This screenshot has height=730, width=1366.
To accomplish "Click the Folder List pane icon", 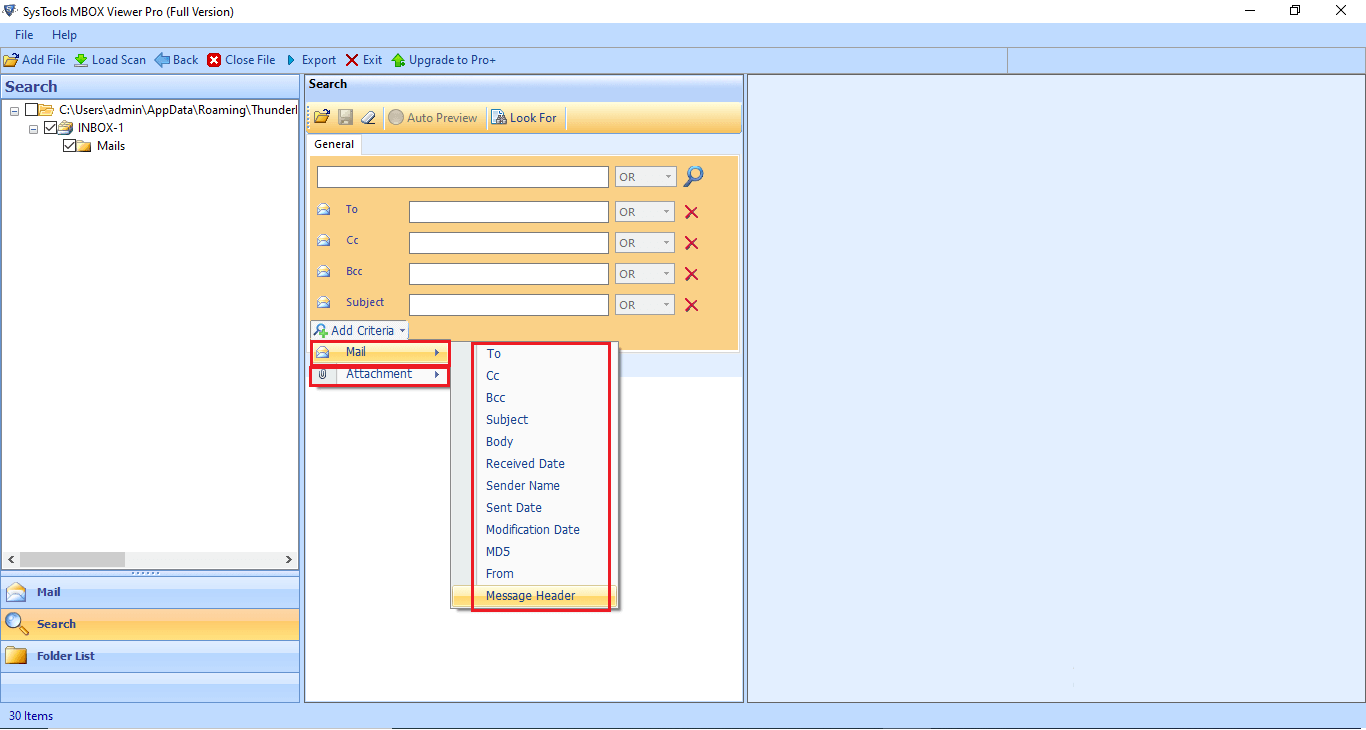I will 16,656.
